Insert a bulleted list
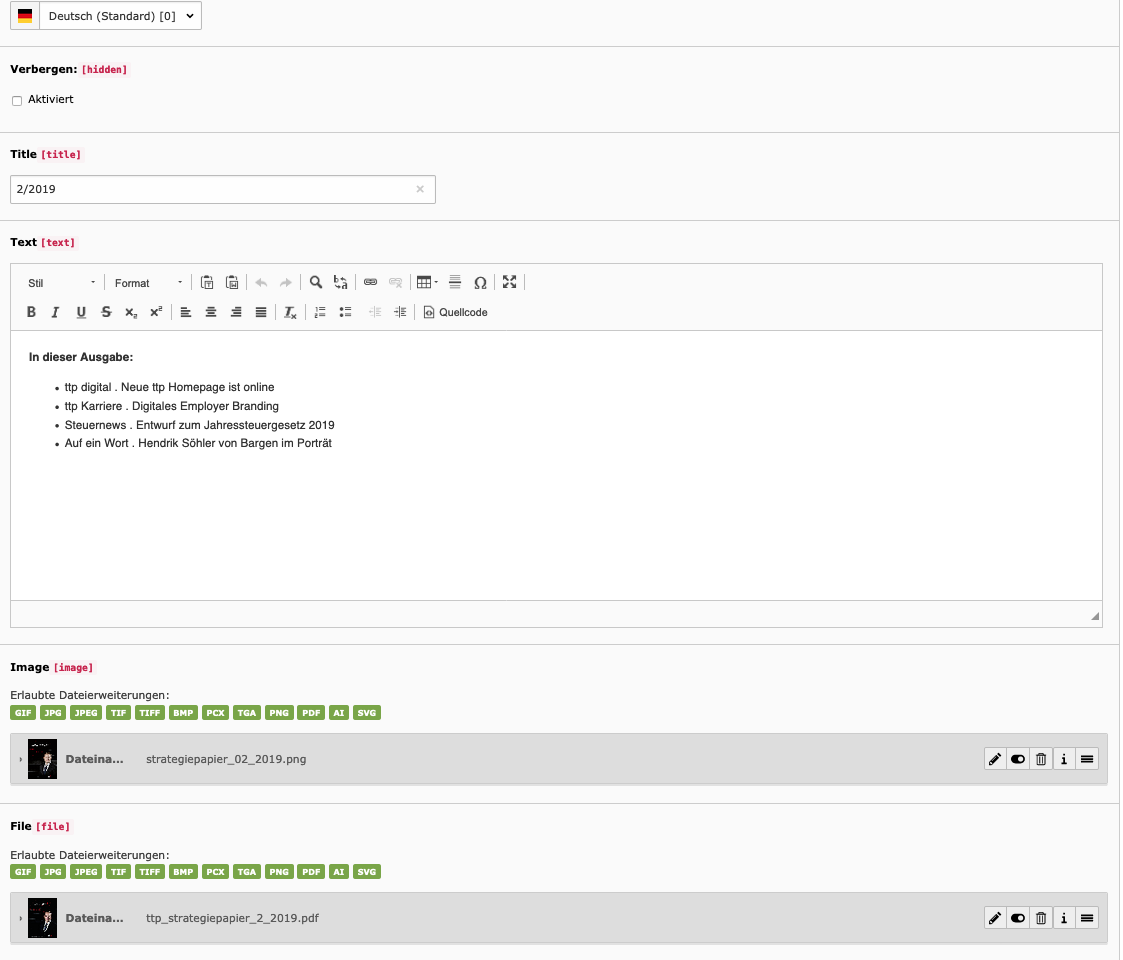The image size is (1123, 960). tap(345, 312)
